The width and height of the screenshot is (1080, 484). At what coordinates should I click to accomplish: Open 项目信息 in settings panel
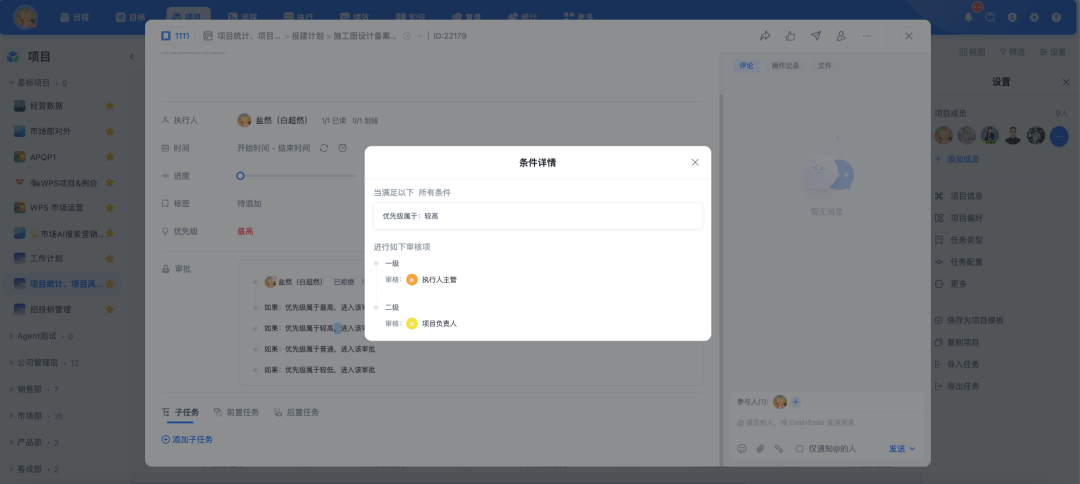[959, 196]
